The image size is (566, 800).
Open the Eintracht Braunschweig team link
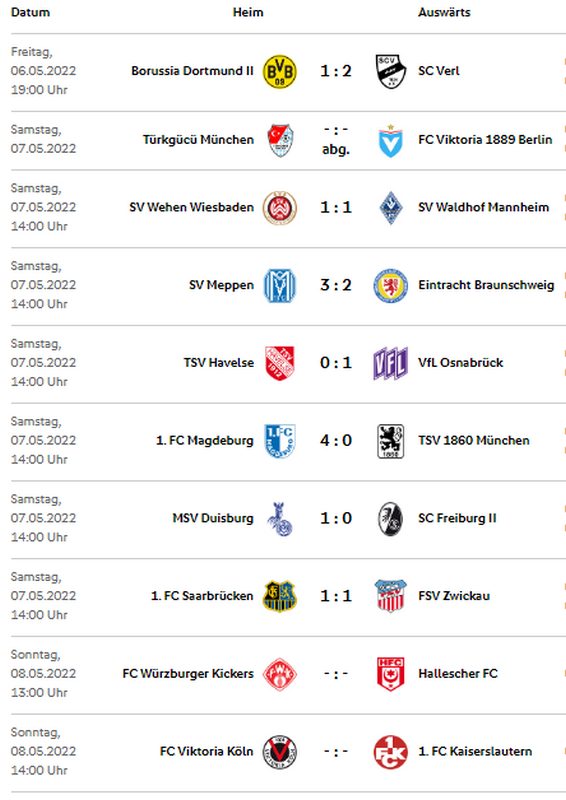486,285
